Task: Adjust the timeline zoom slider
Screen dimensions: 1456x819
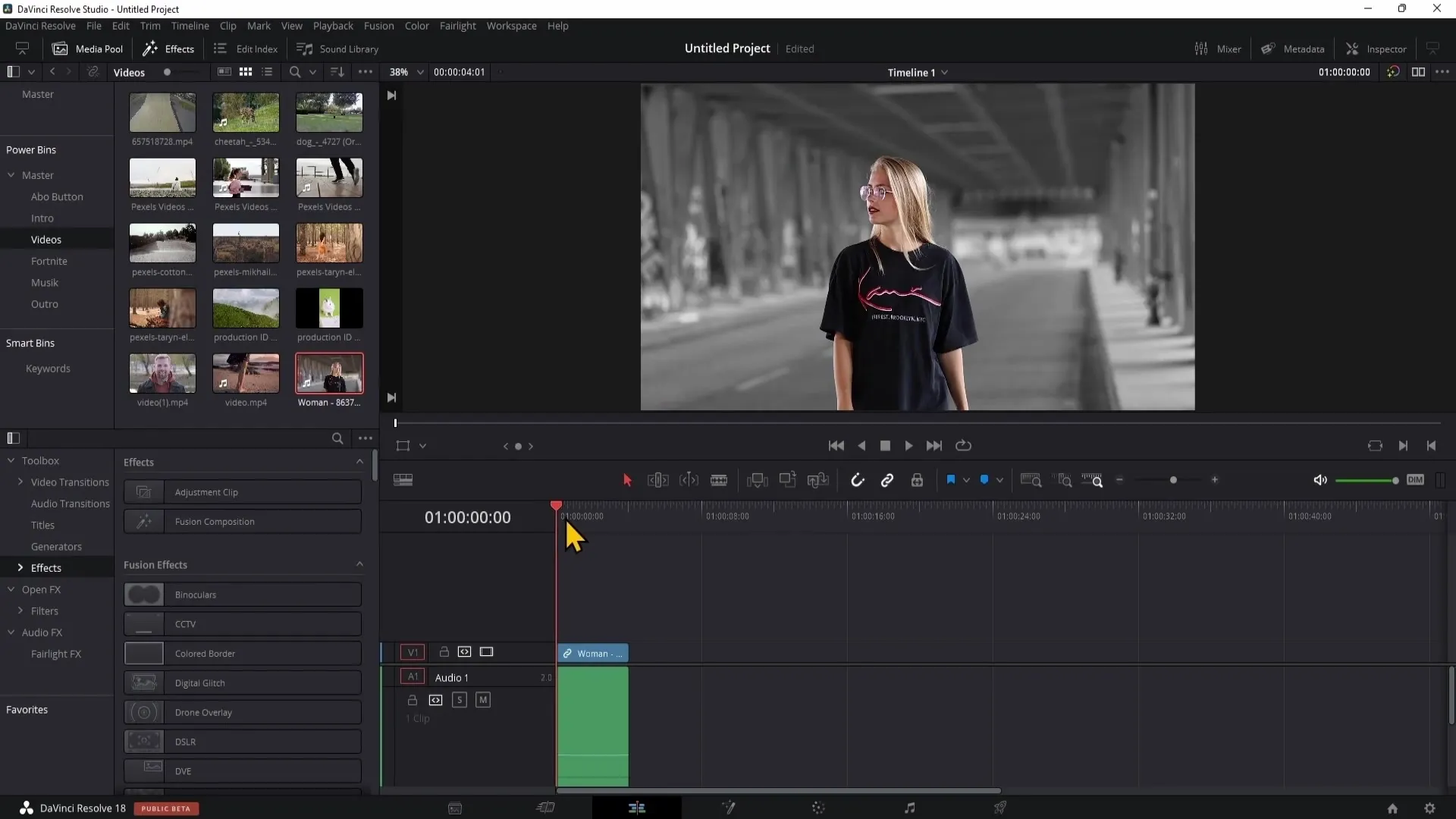Action: [1172, 480]
